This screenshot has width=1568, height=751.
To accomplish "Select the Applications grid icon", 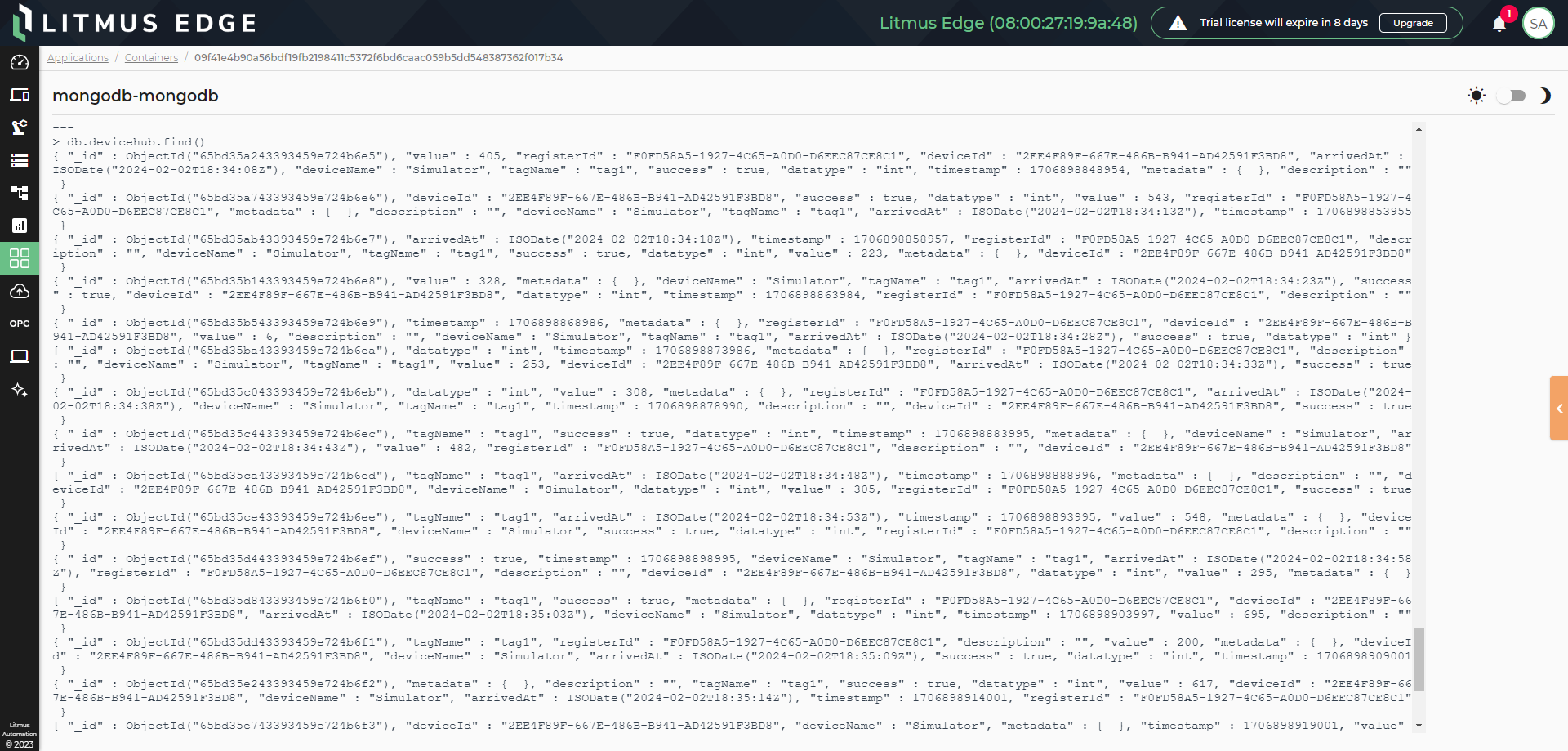I will [x=20, y=258].
